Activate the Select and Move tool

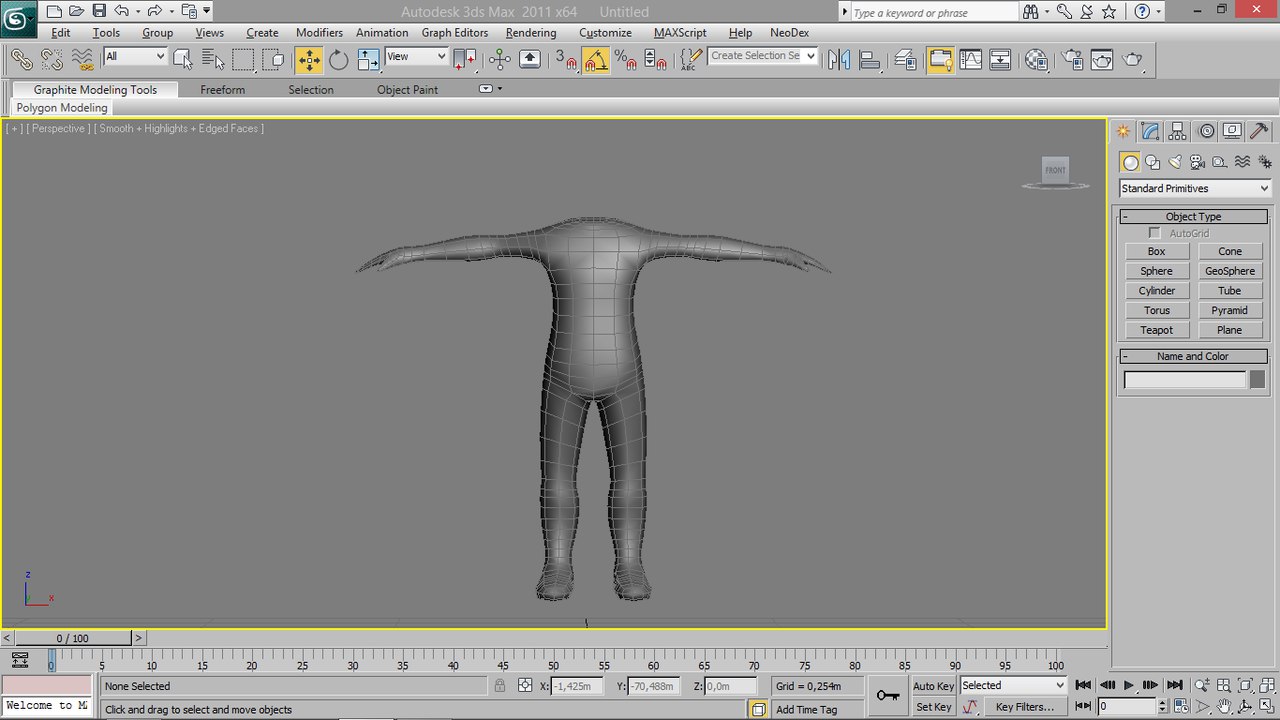click(309, 60)
